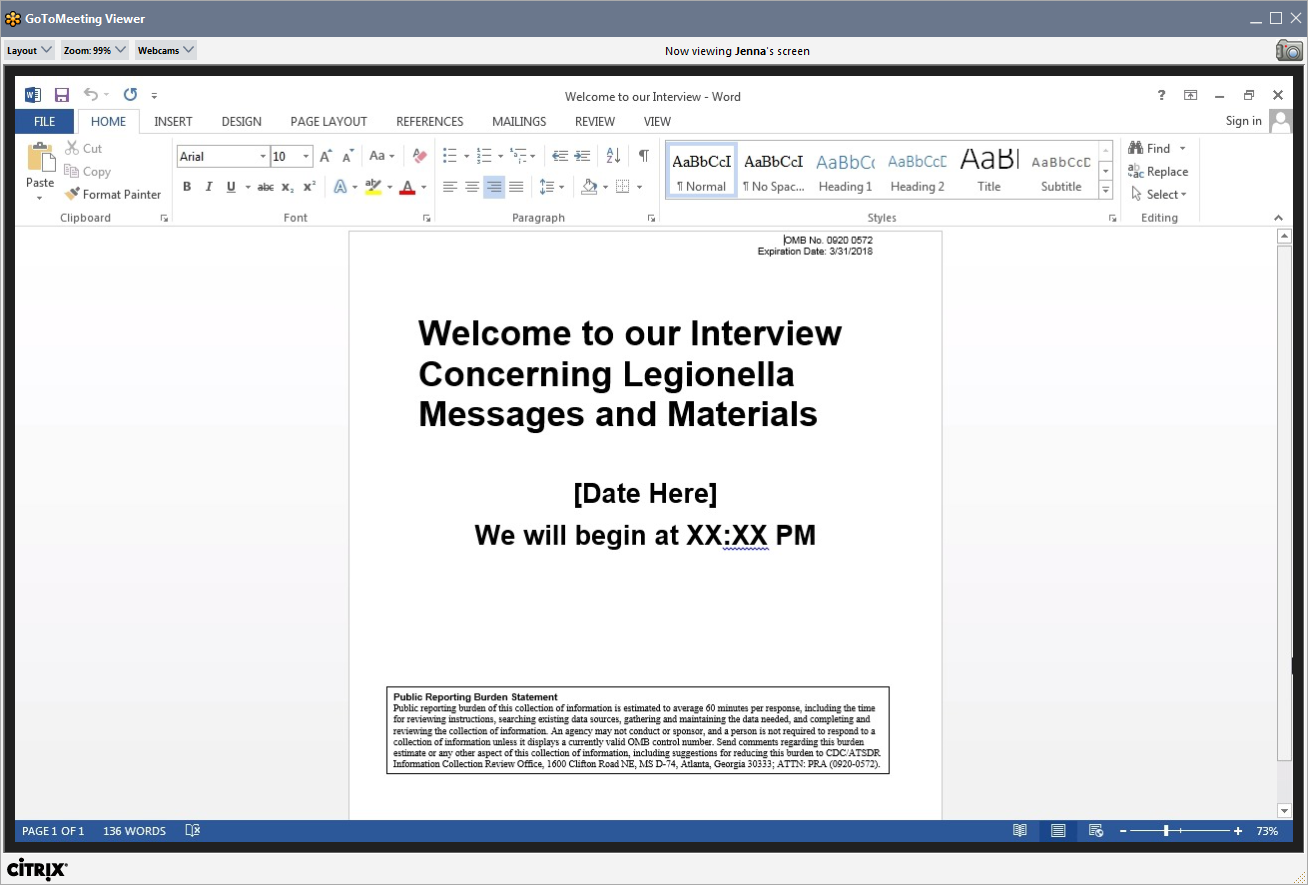Click the Clear Formatting eraser icon
Screen dimensions: 1308x885
click(x=420, y=156)
